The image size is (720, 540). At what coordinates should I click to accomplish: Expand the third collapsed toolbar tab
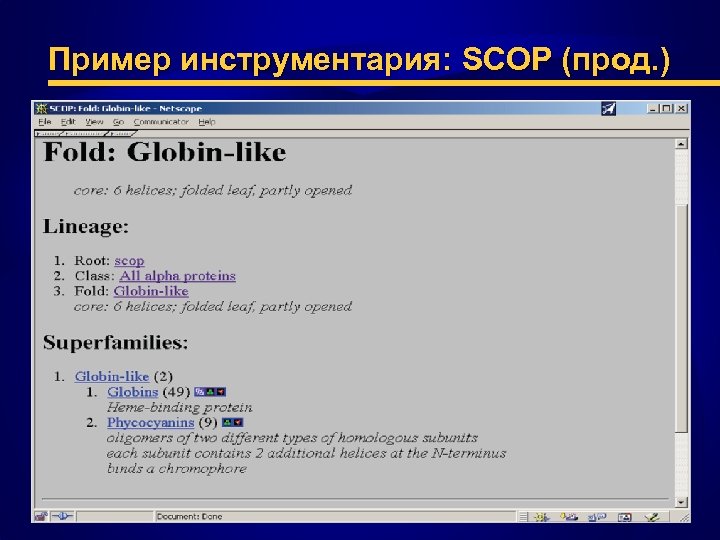(x=121, y=134)
